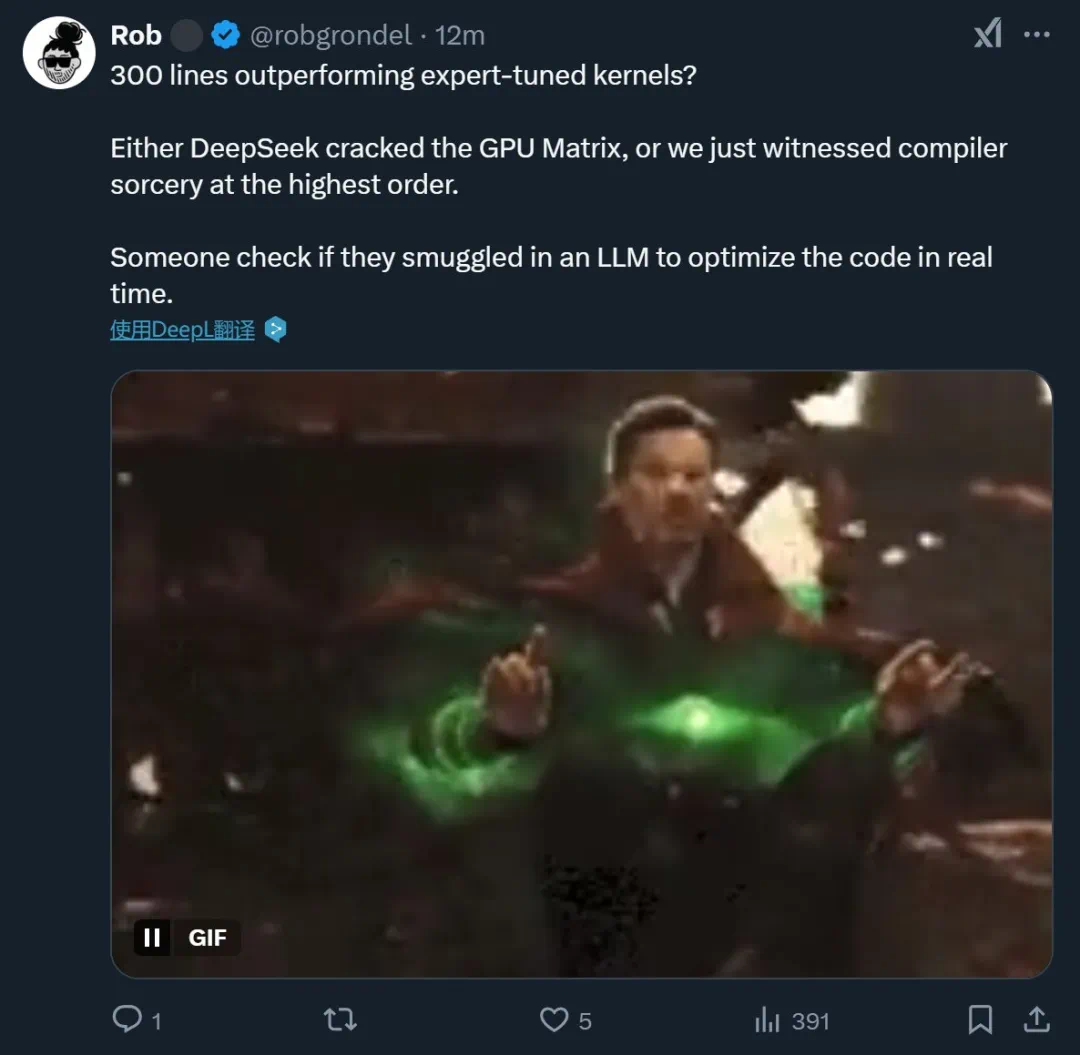The image size is (1080, 1055).
Task: Click the display name Rob
Action: pyautogui.click(x=135, y=36)
